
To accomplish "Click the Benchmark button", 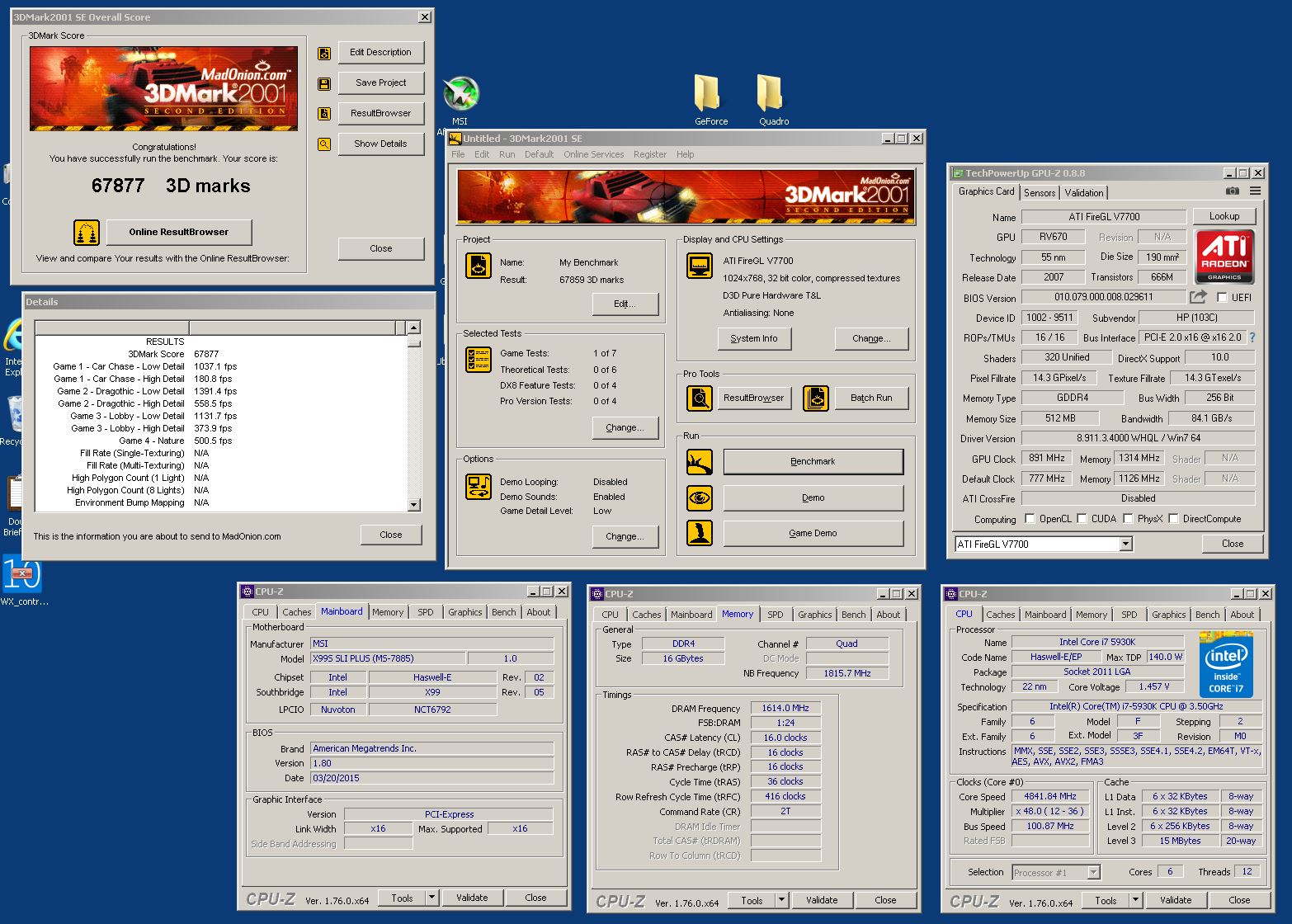I will [813, 462].
